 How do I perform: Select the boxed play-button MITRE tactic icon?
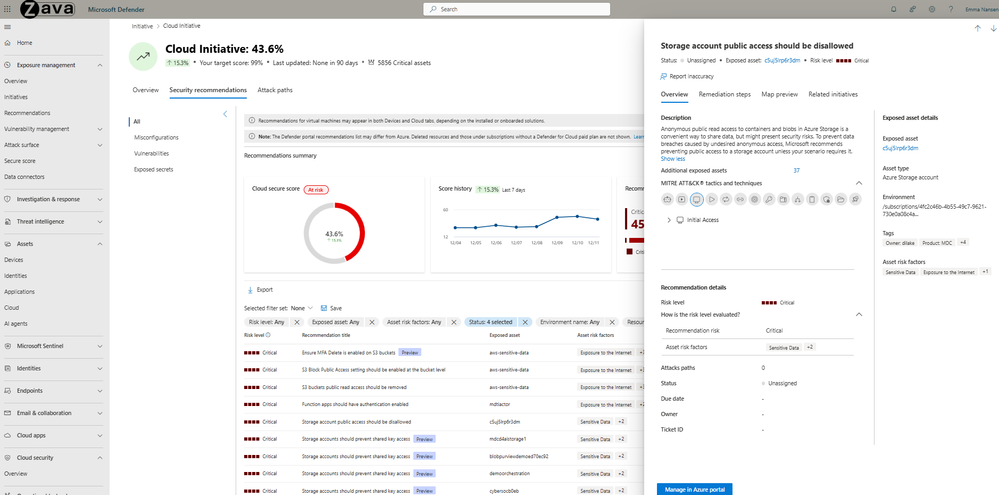[682, 199]
